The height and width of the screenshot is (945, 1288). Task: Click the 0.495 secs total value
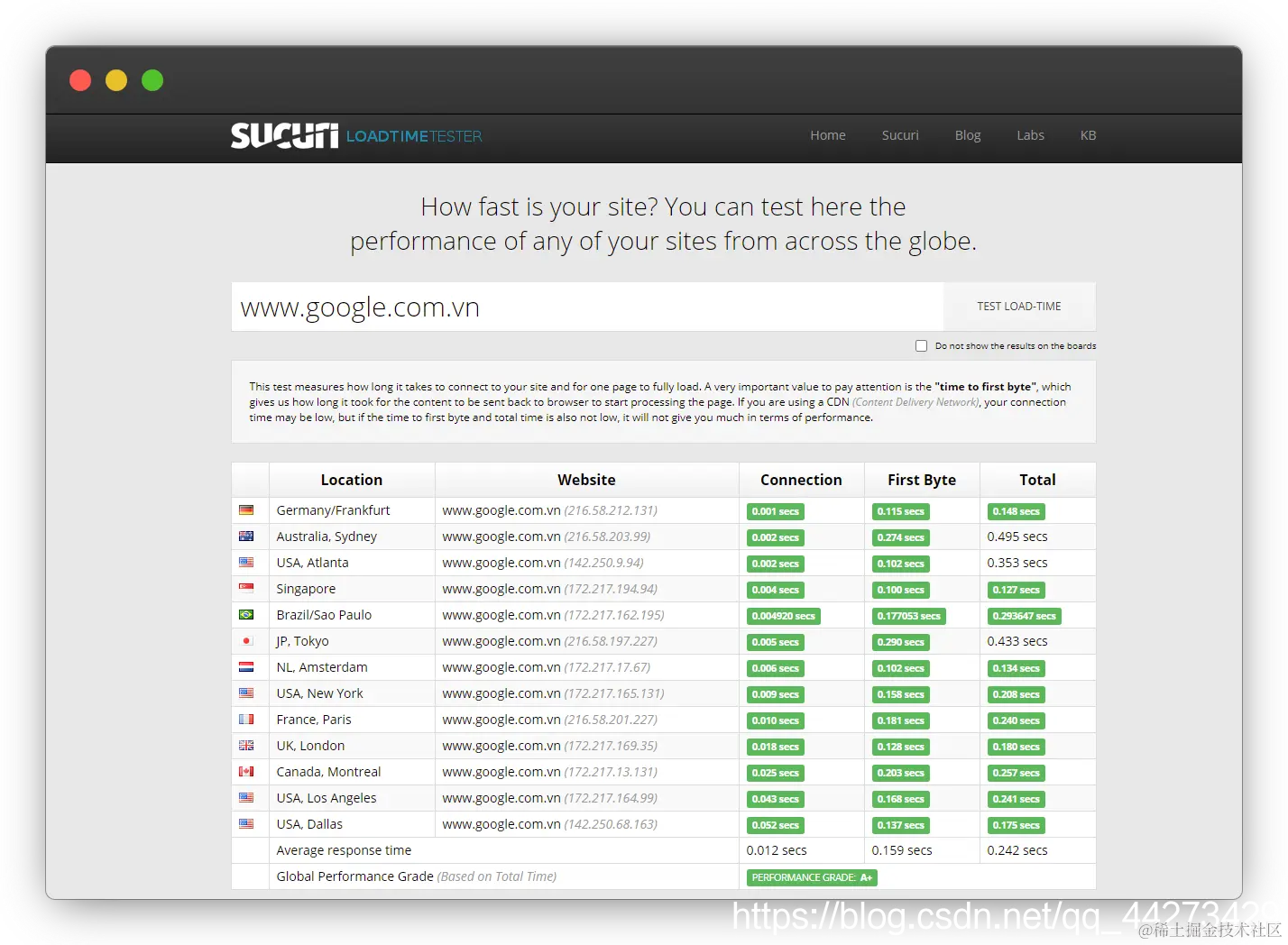point(1017,537)
